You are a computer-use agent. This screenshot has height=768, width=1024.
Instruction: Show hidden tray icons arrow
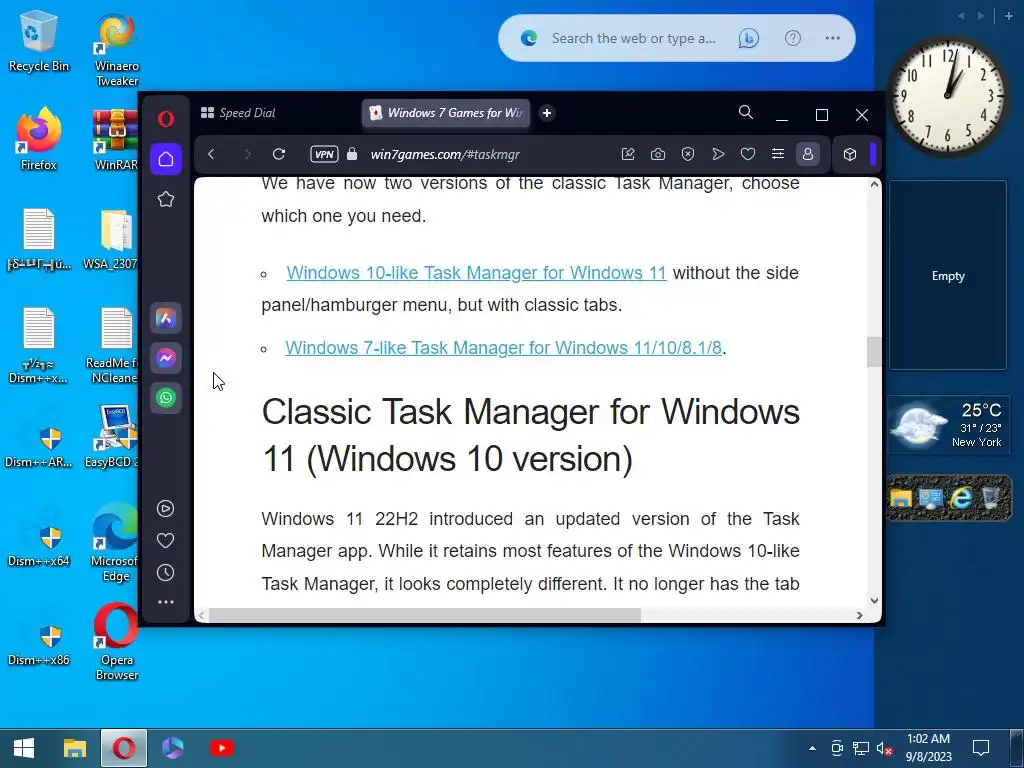click(x=812, y=748)
